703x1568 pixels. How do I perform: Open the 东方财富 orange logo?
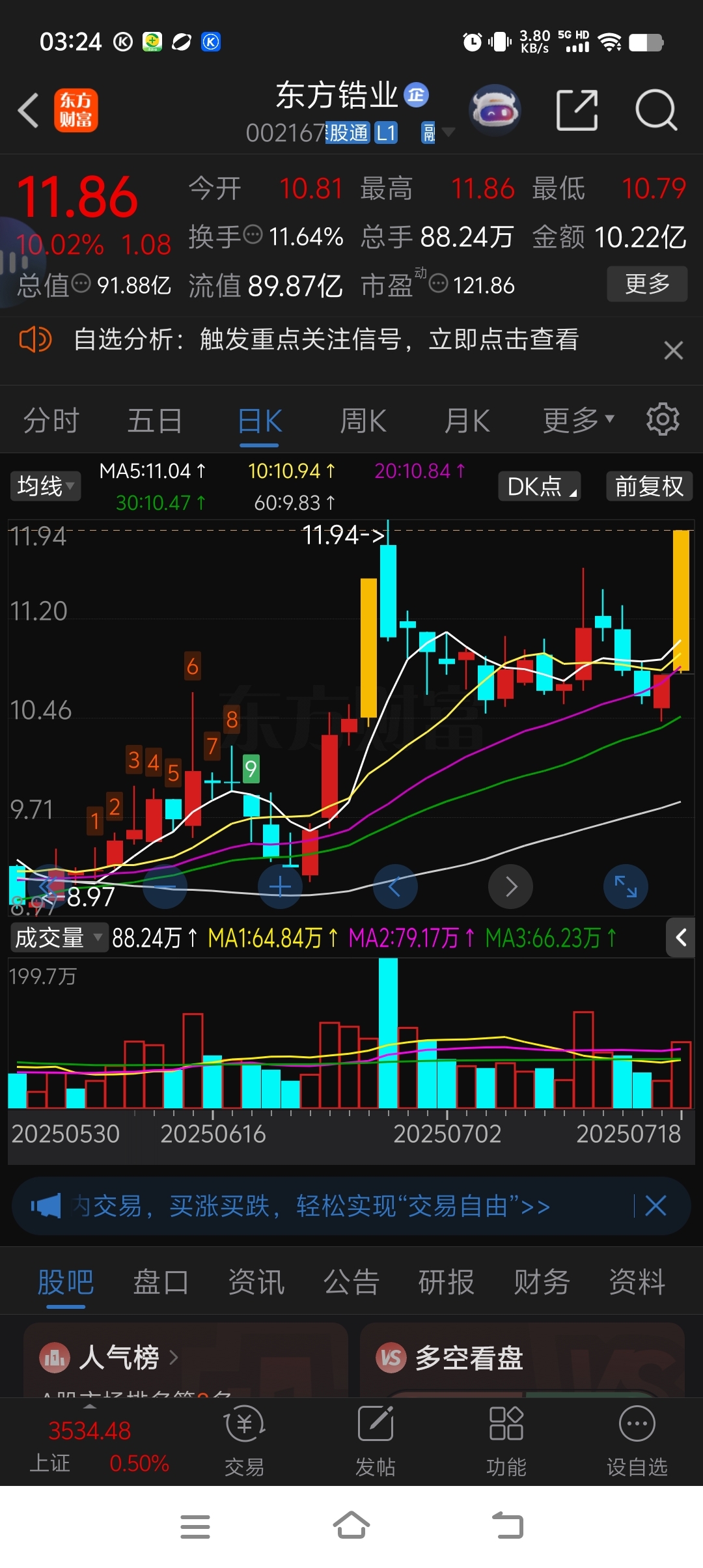coord(76,110)
